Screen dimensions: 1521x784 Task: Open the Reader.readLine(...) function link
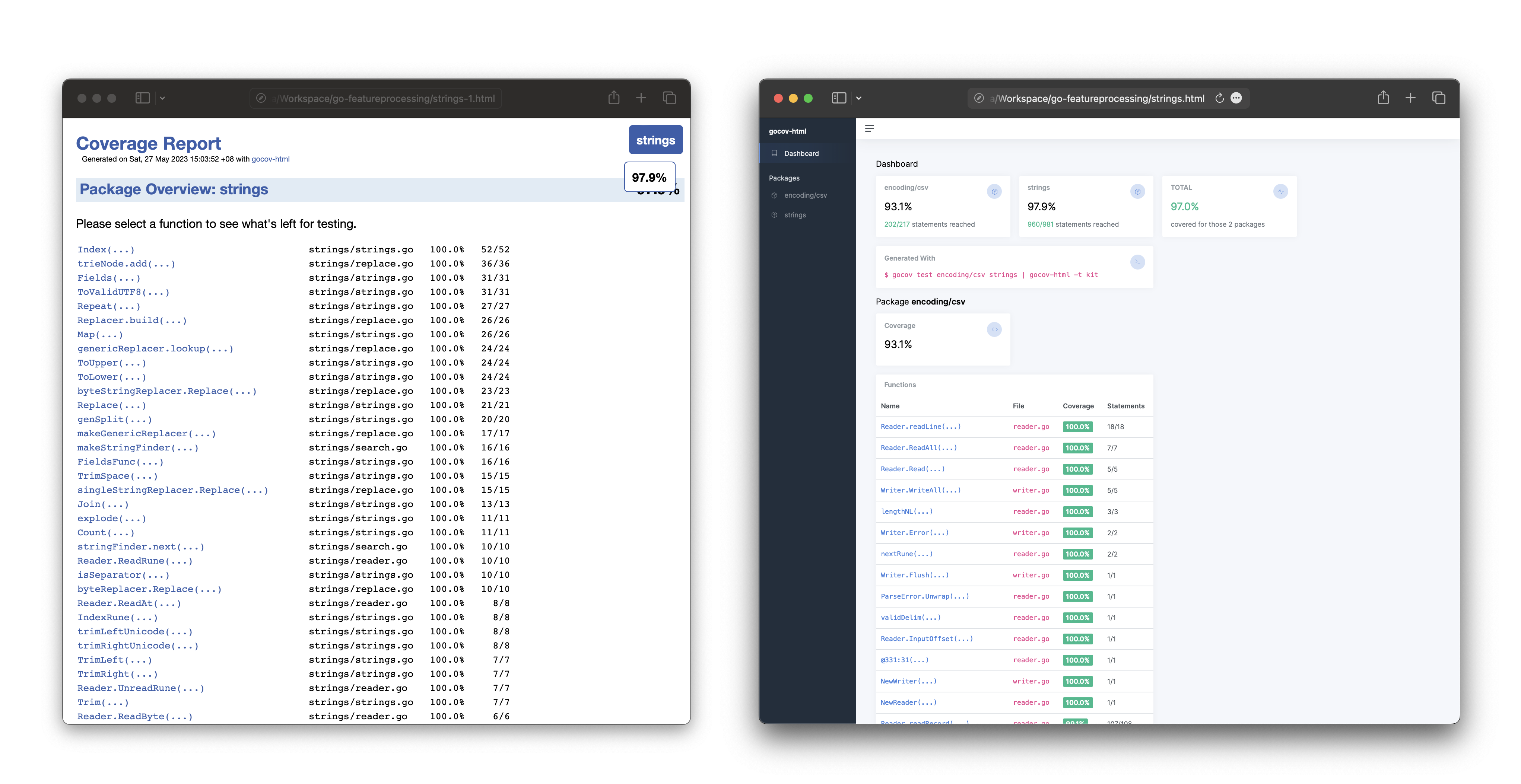920,426
